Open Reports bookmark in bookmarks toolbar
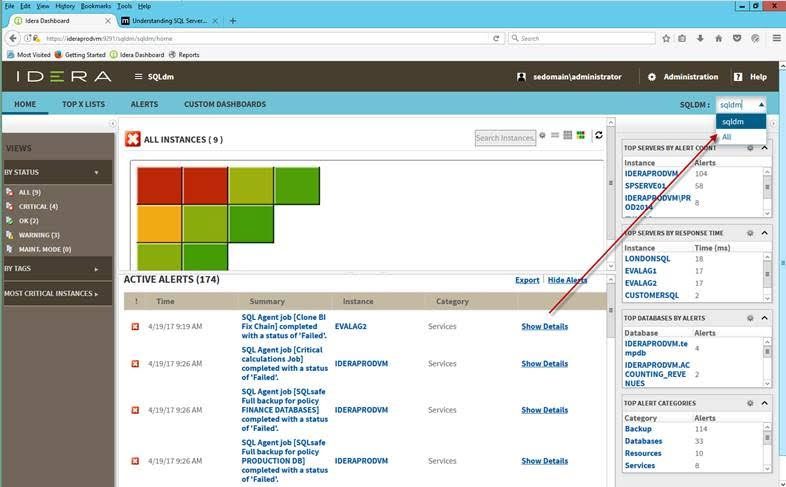This screenshot has width=786, height=487. pyautogui.click(x=184, y=55)
